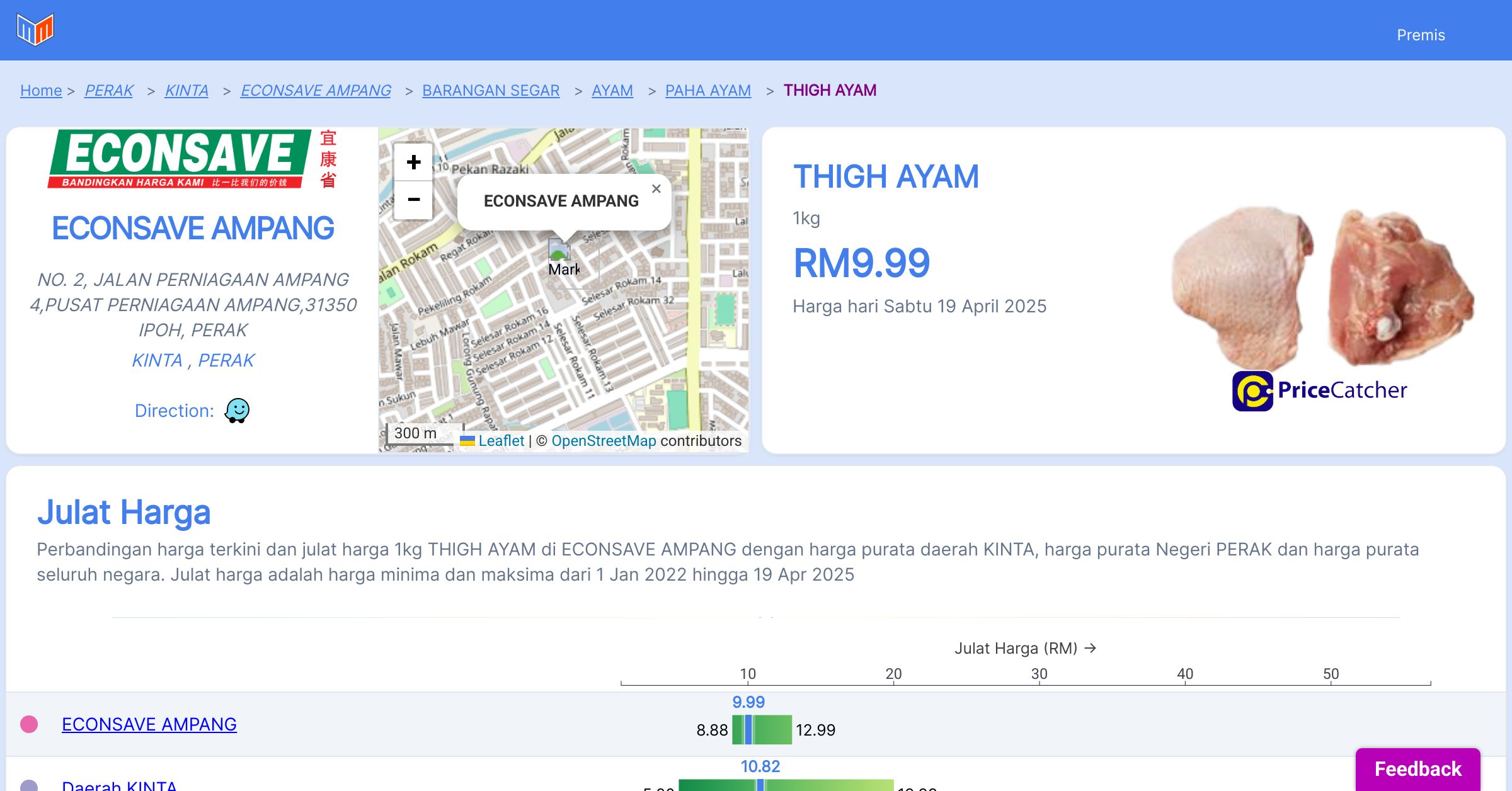Screen dimensions: 1512x791
Task: Click 12.99 maximum price label
Action: tap(815, 730)
